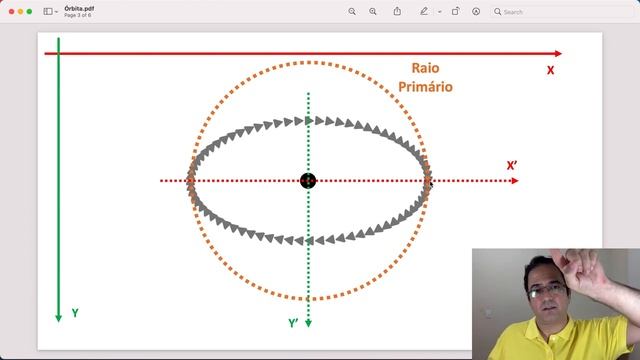Rotate the page with the rotate icon
This screenshot has height=360, width=640.
click(456, 11)
